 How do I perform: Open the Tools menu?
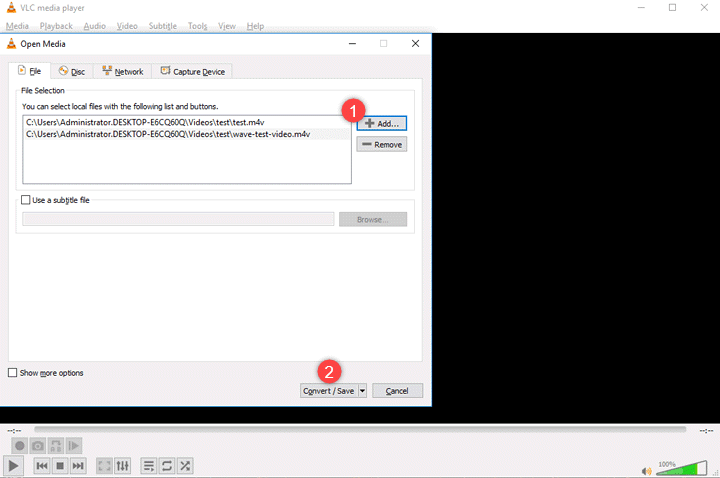(197, 26)
